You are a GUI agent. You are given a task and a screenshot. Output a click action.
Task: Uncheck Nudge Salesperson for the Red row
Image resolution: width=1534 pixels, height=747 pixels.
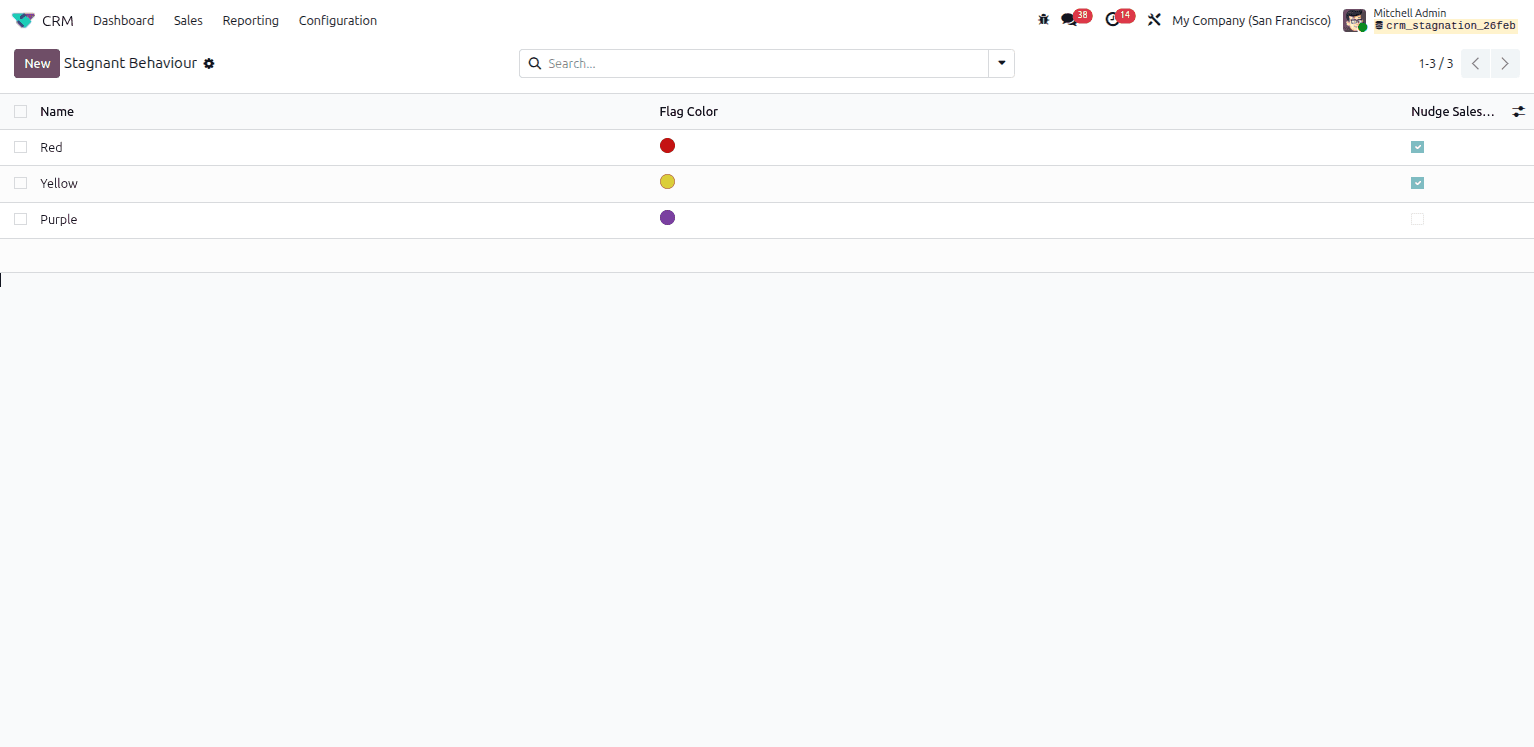pyautogui.click(x=1417, y=147)
